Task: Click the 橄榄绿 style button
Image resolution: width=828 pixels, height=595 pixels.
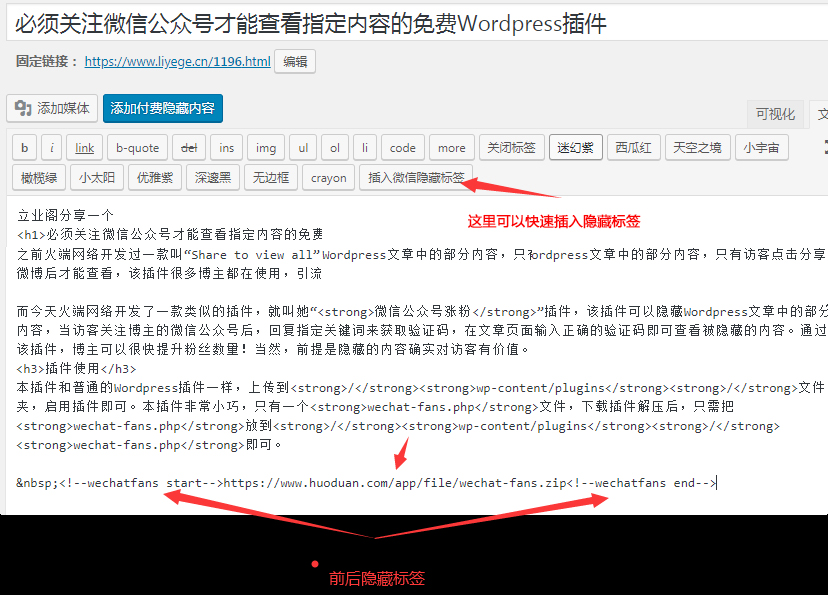Action: point(39,177)
